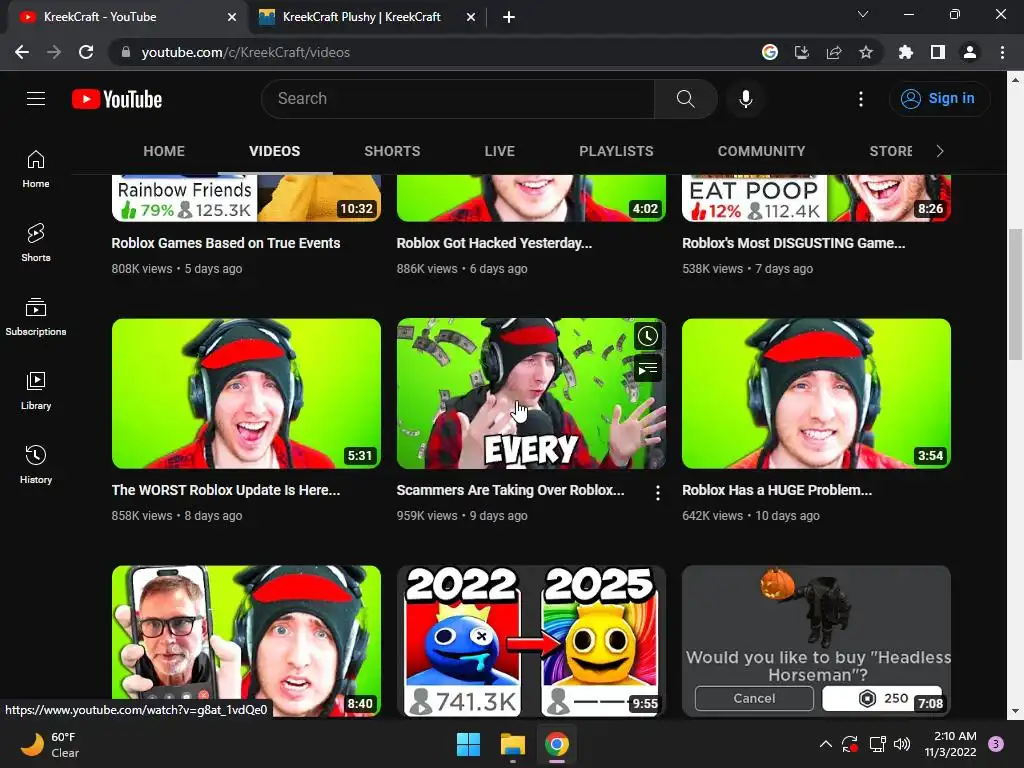
Task: Select the VIDEOS channel tab
Action: pos(274,151)
